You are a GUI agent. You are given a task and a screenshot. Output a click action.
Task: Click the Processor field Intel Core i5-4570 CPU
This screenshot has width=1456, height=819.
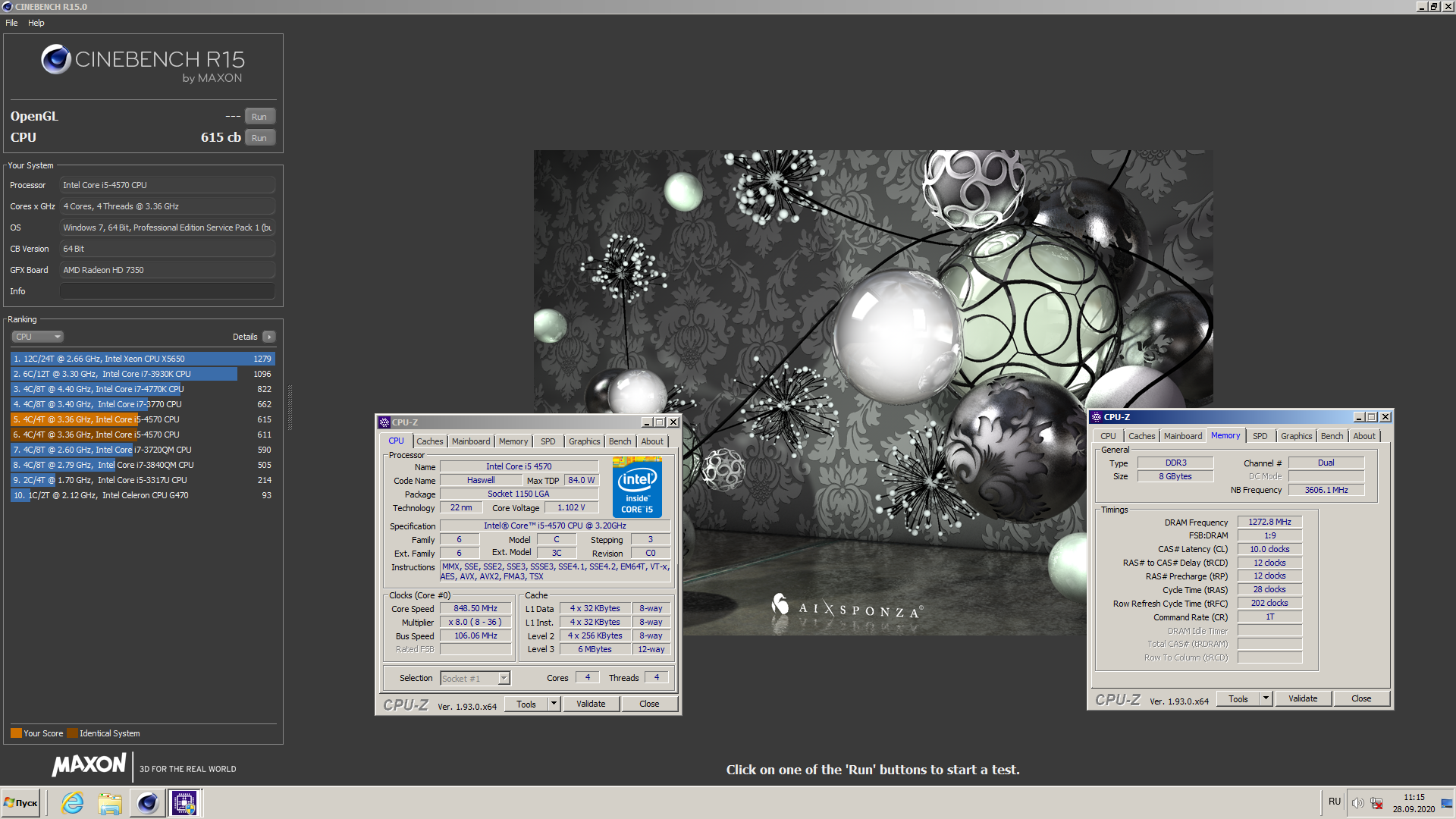tap(168, 185)
